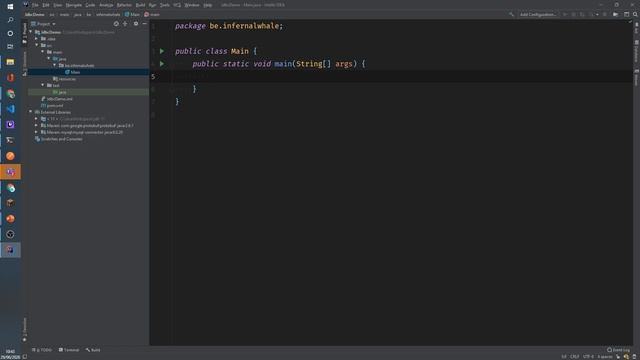Open the Navigate menu

[x=74, y=5]
